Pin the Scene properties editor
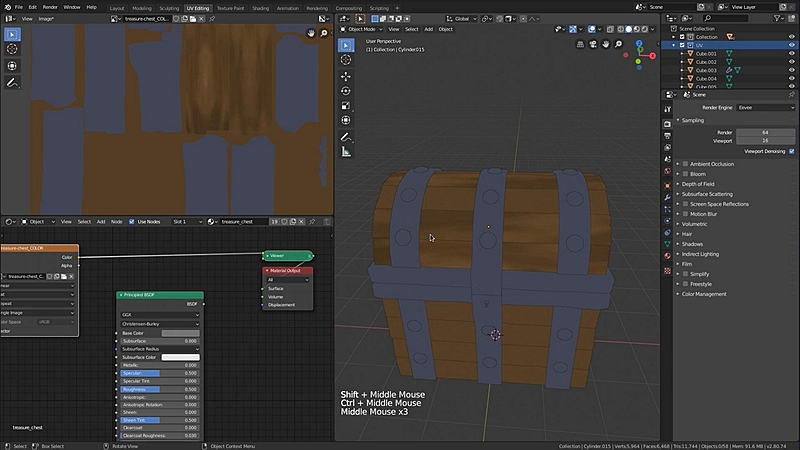This screenshot has height=450, width=800. coord(791,94)
